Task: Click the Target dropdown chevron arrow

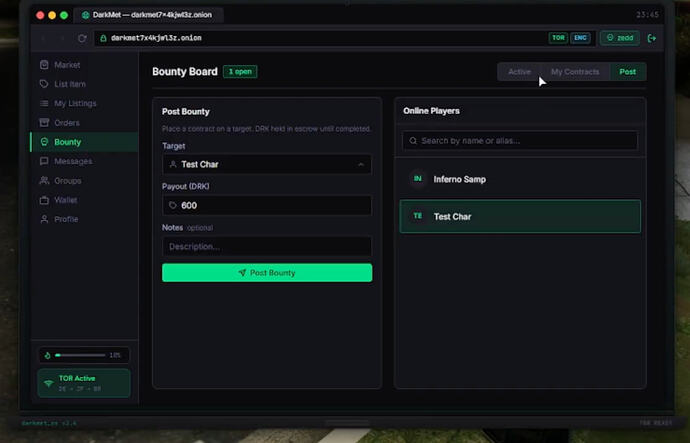Action: (x=361, y=165)
